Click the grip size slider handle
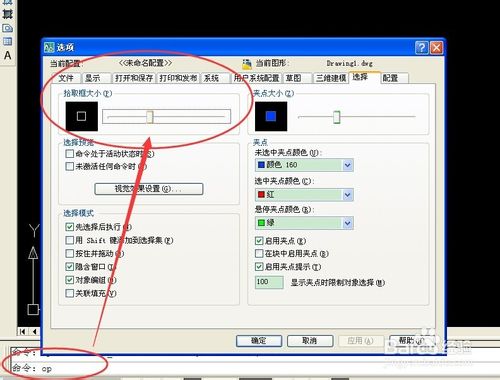 337,117
